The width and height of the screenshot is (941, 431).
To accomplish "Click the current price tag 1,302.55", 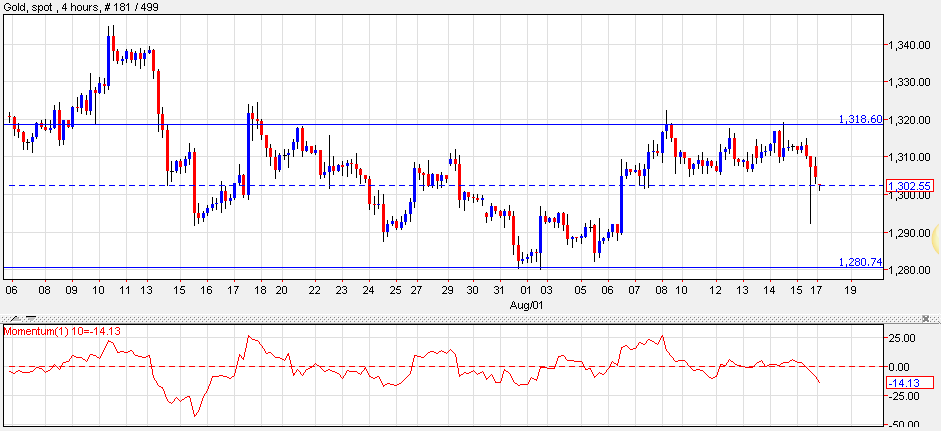I will 908,186.
